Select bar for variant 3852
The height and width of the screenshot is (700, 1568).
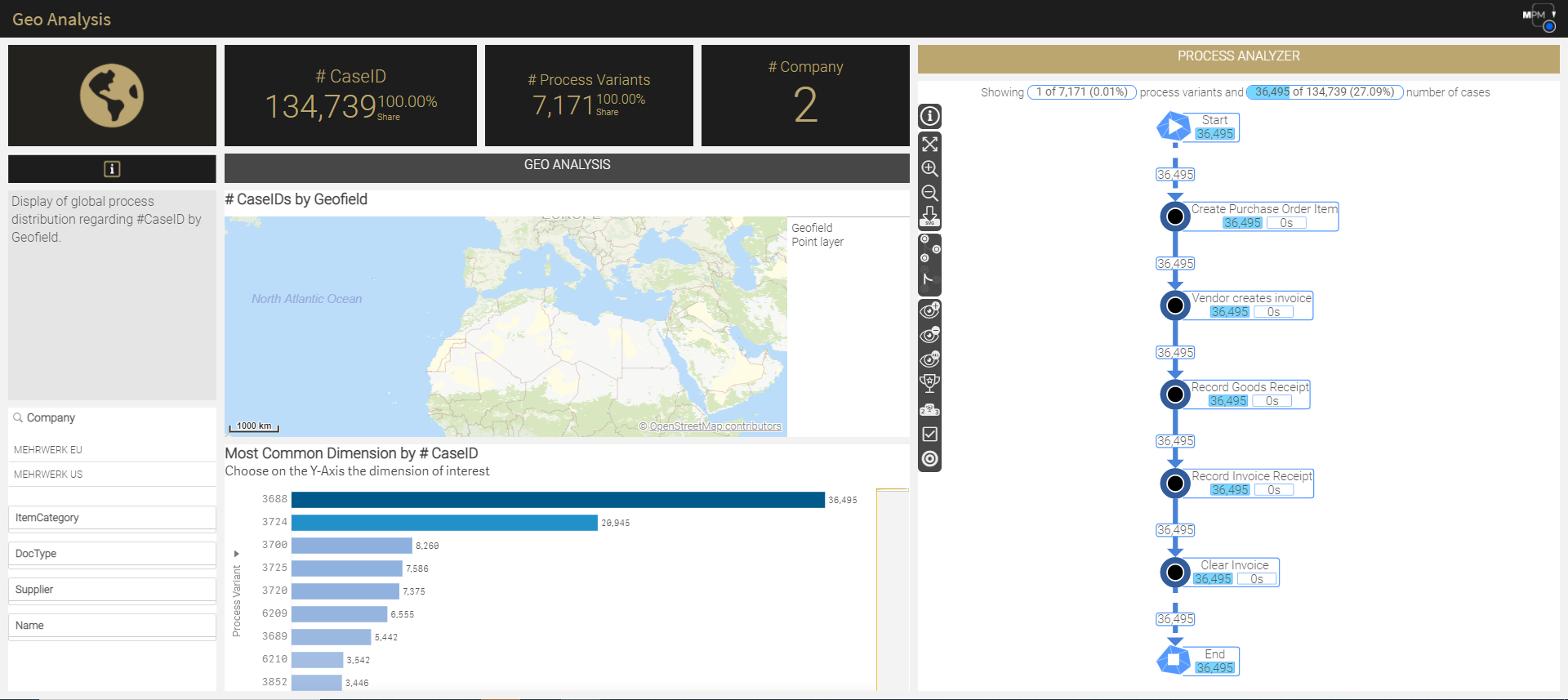pos(316,683)
